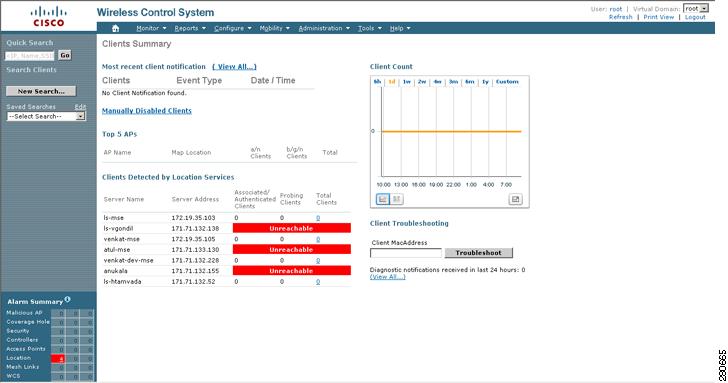This screenshot has width=728, height=383.
Task: Click the Refresh link
Action: coord(621,17)
